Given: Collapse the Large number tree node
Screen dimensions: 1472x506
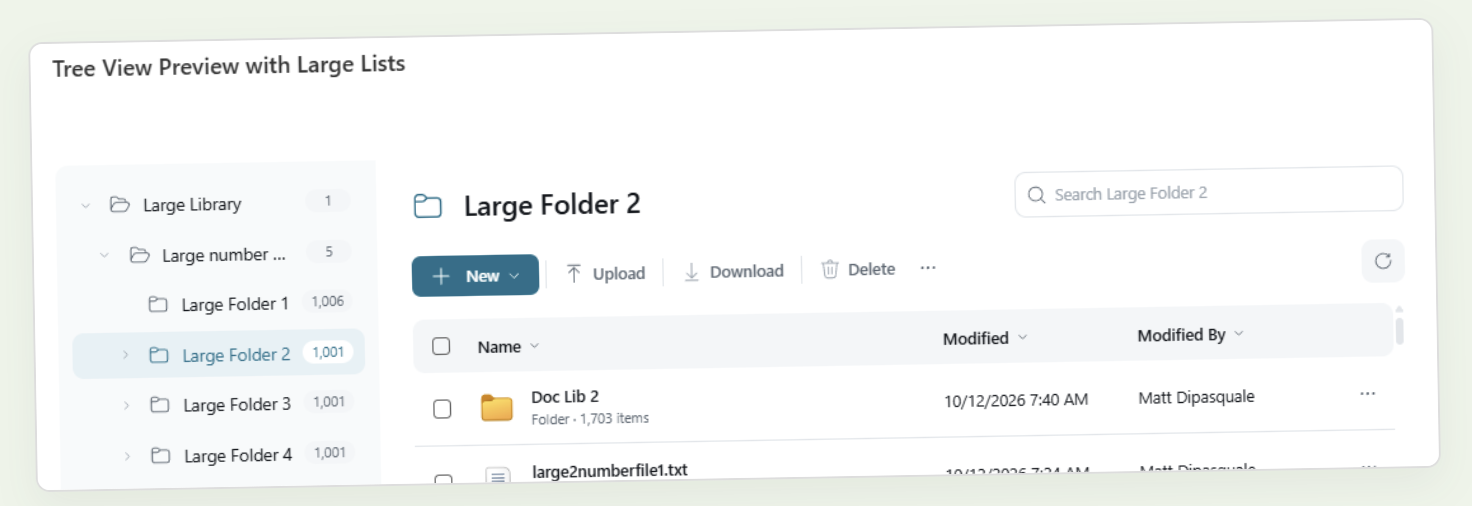Looking at the screenshot, I should 104,256.
